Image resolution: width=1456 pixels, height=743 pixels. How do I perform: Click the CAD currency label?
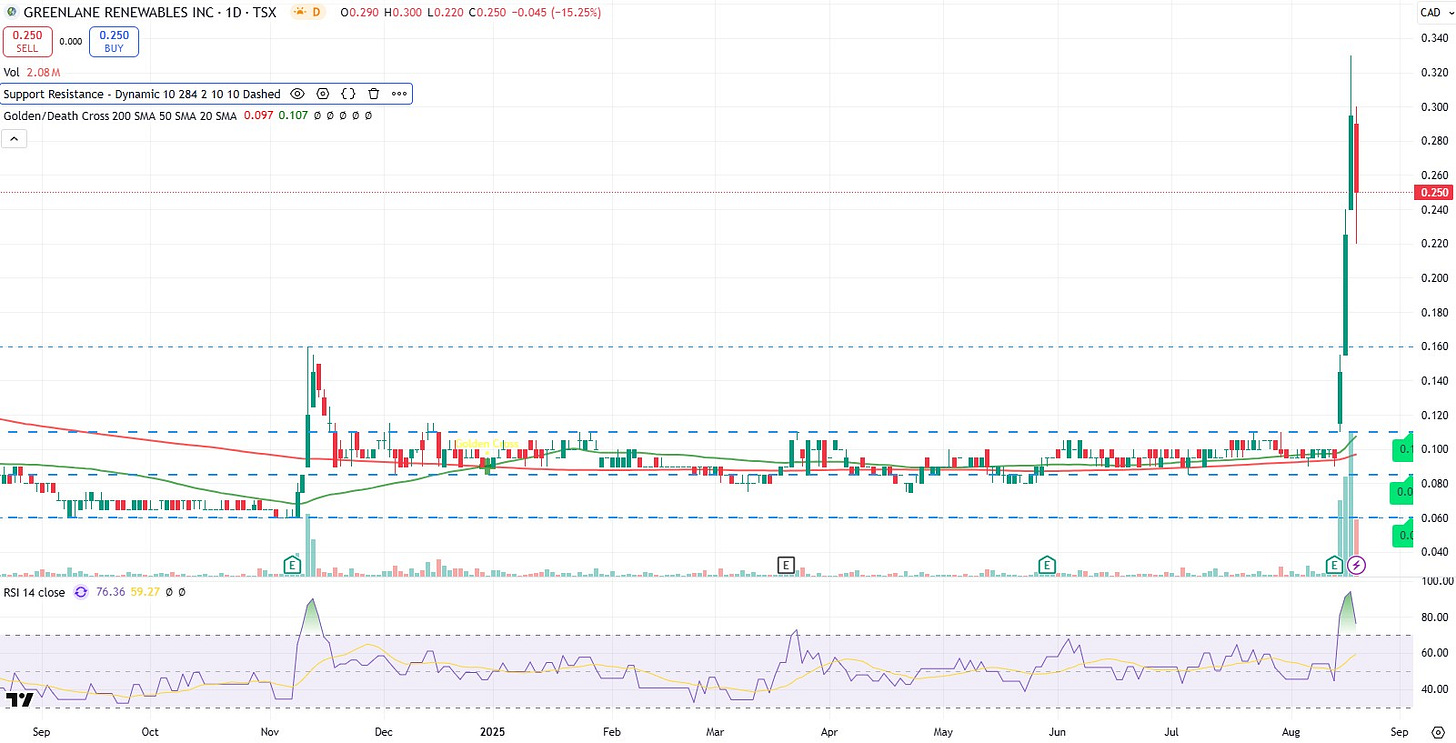pos(1430,12)
